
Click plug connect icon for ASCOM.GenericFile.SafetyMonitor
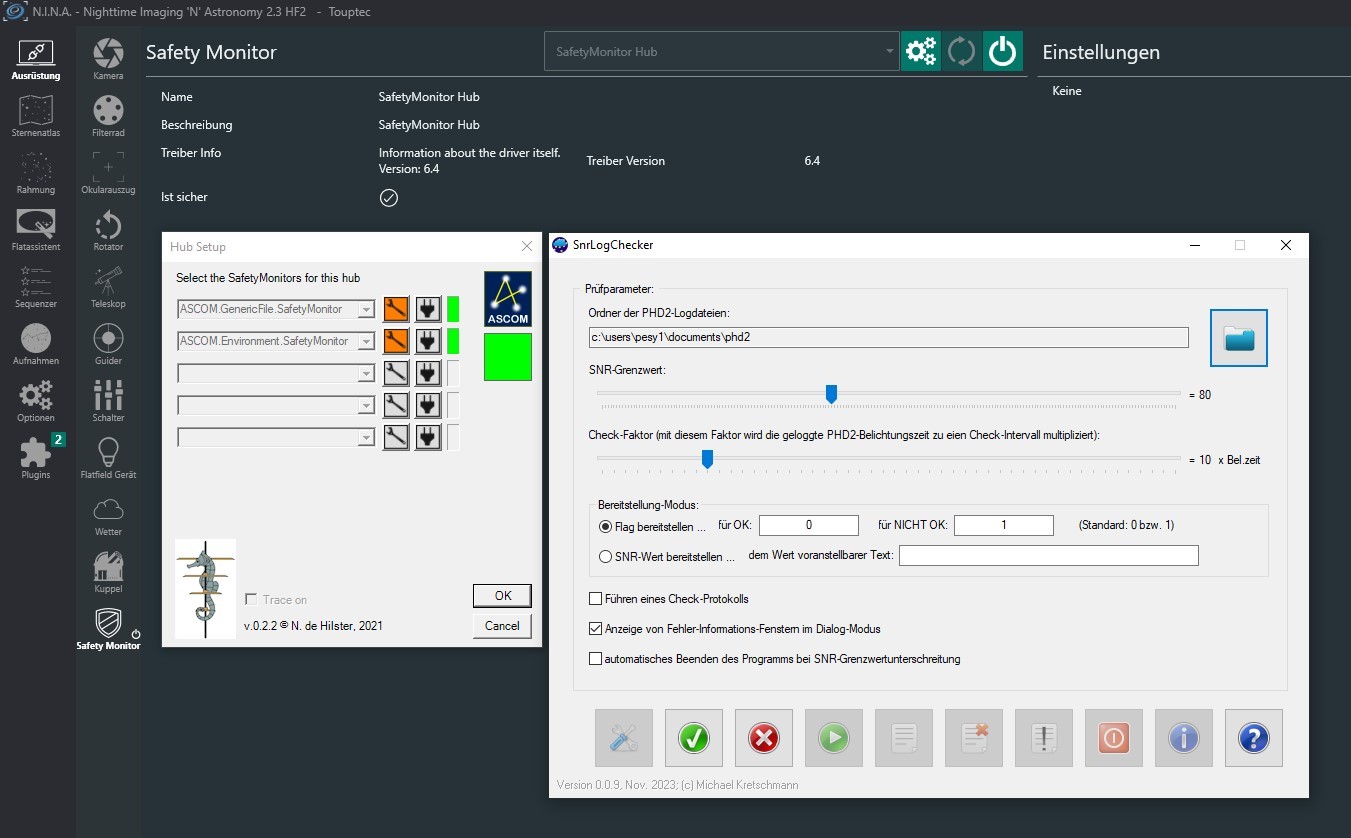[x=428, y=309]
